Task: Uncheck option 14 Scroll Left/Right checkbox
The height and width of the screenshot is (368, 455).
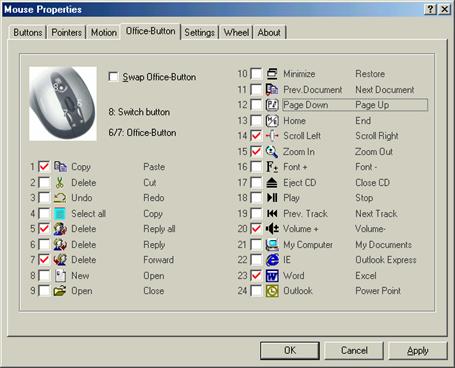Action: [x=256, y=136]
